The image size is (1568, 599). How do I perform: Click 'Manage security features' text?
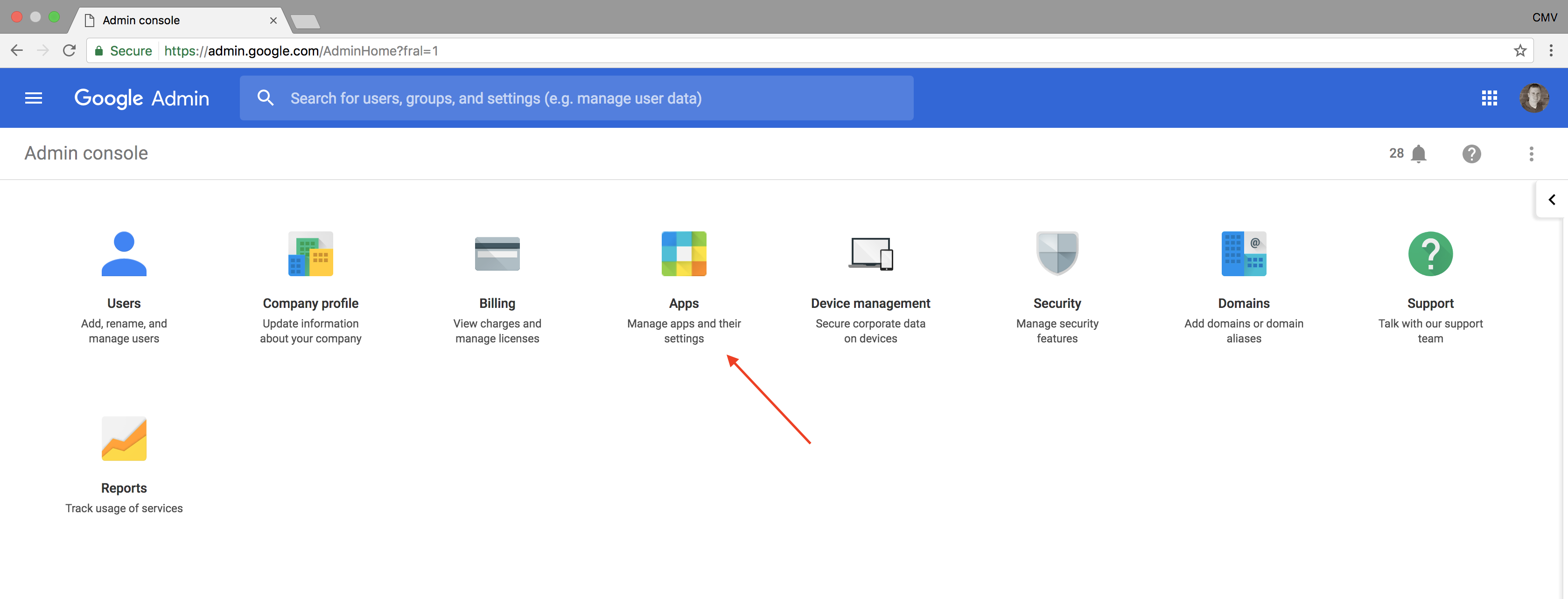point(1057,331)
